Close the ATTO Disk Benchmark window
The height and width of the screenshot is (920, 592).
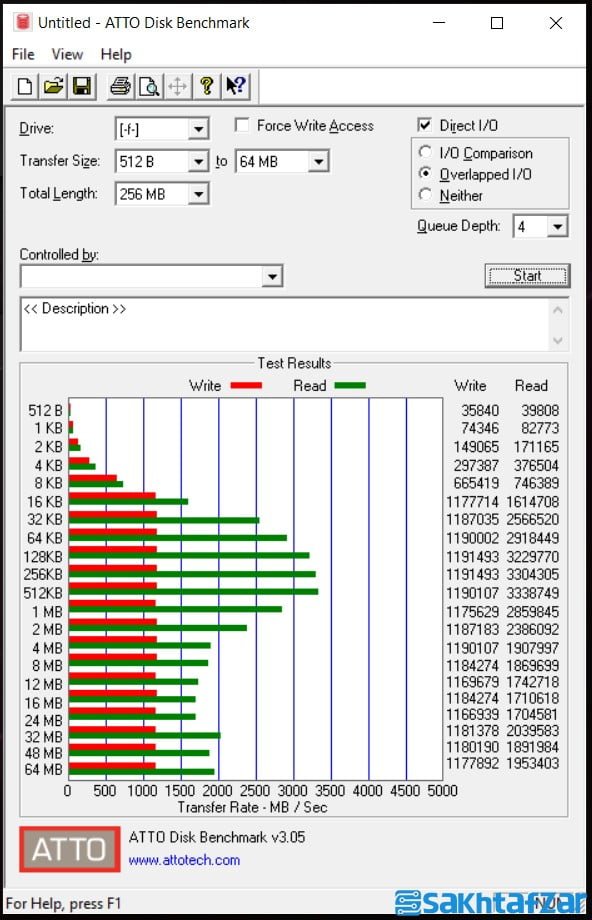[556, 23]
